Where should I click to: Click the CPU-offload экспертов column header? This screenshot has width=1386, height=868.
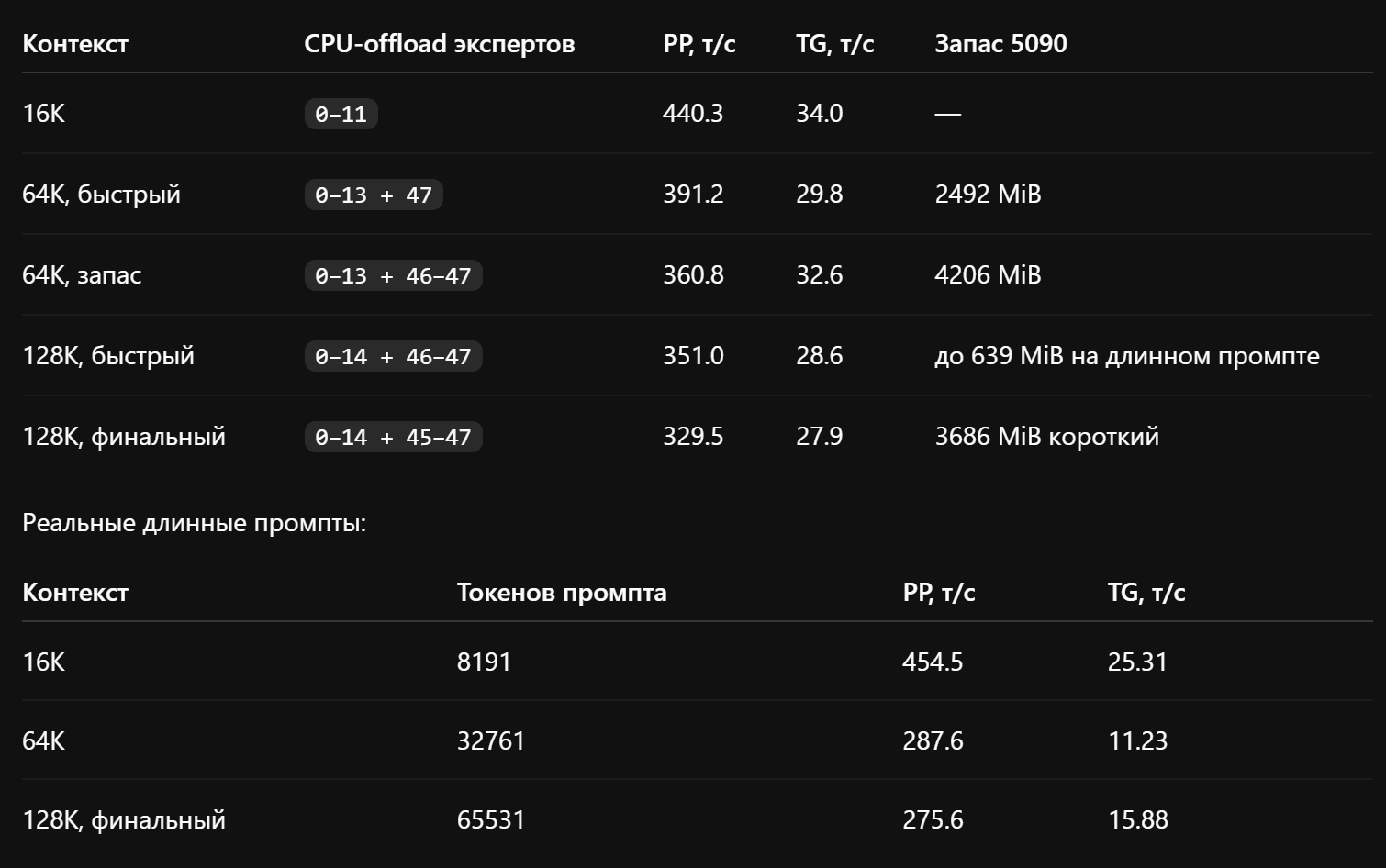(x=440, y=44)
